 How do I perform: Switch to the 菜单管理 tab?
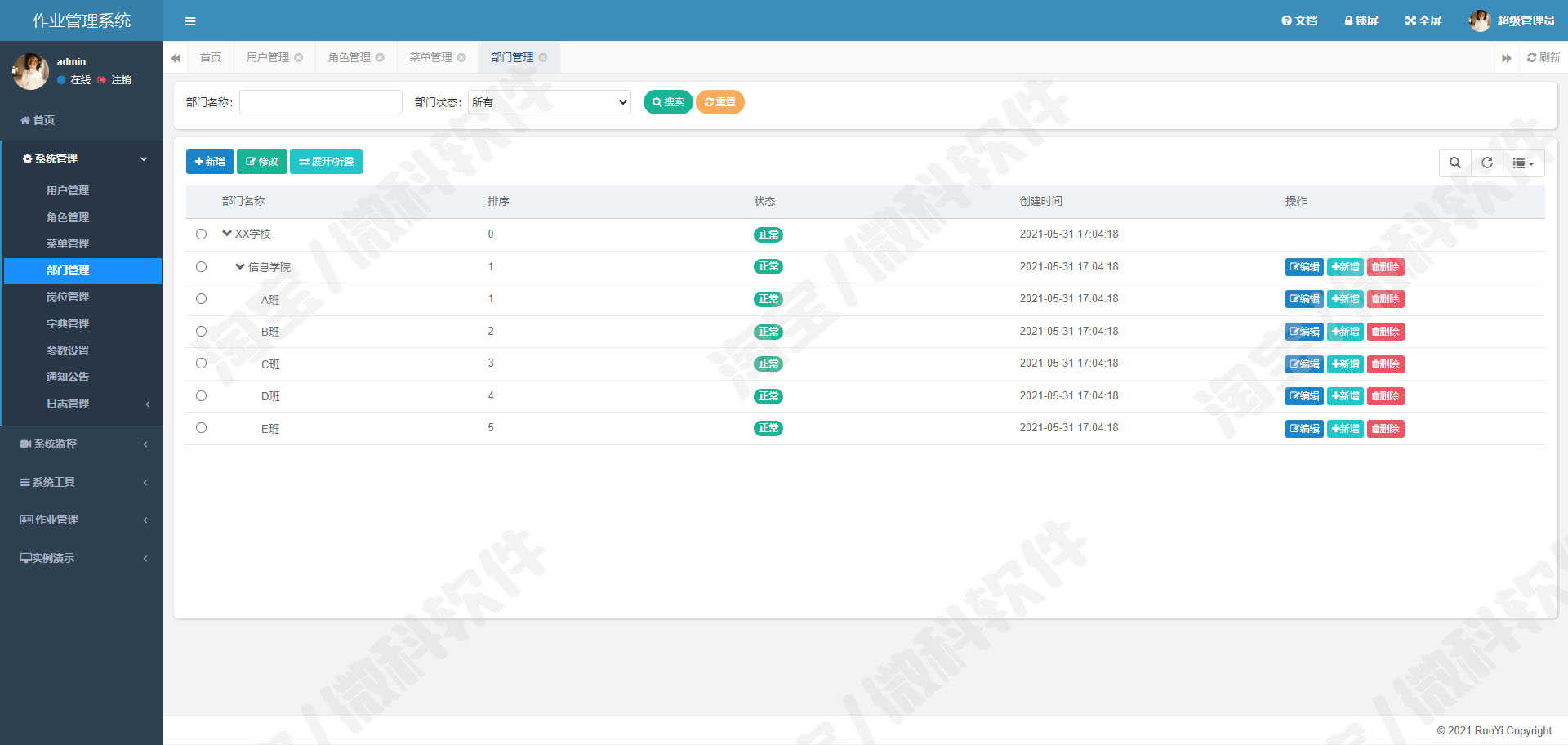click(430, 57)
